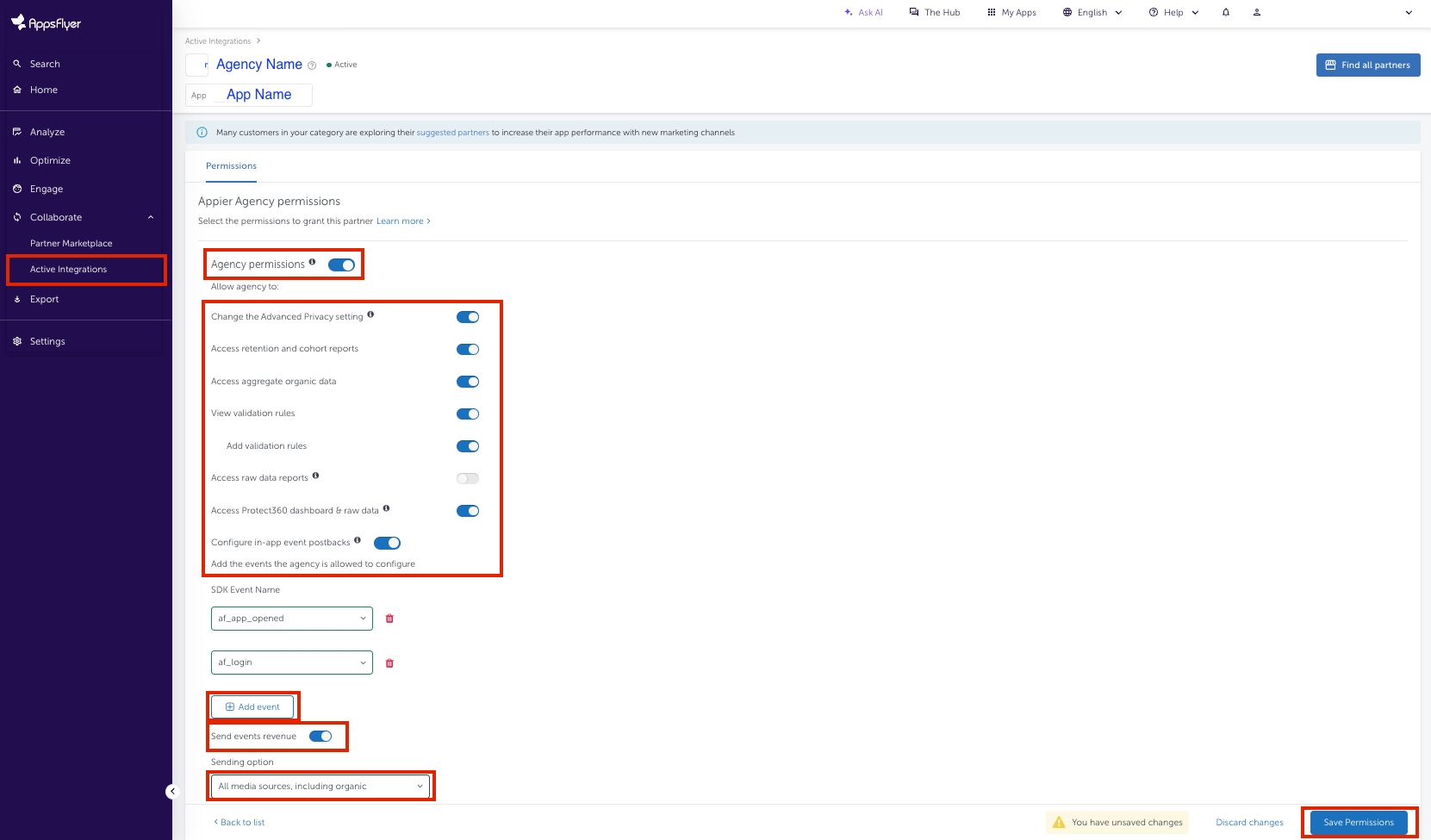
Task: Click info icon beside Access raw data reports
Action: point(315,476)
